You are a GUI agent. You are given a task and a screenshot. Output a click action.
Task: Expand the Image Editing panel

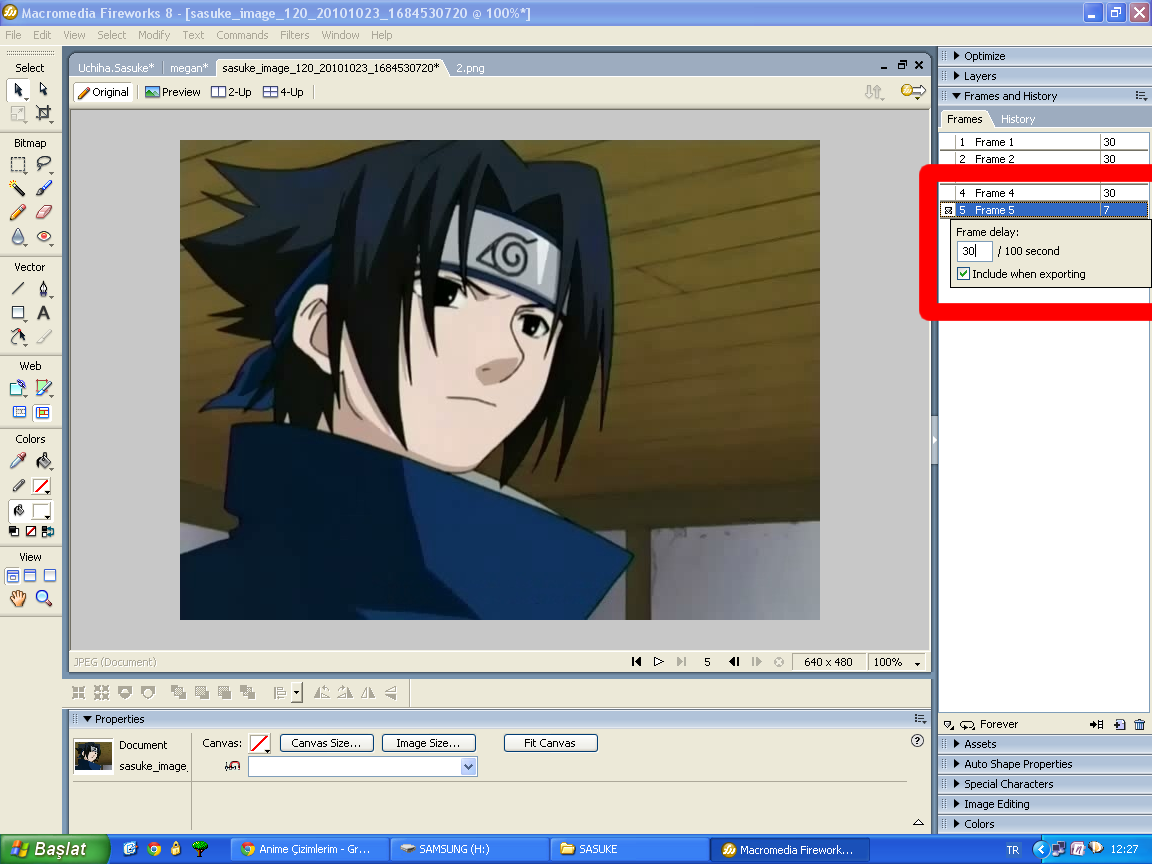click(x=957, y=803)
